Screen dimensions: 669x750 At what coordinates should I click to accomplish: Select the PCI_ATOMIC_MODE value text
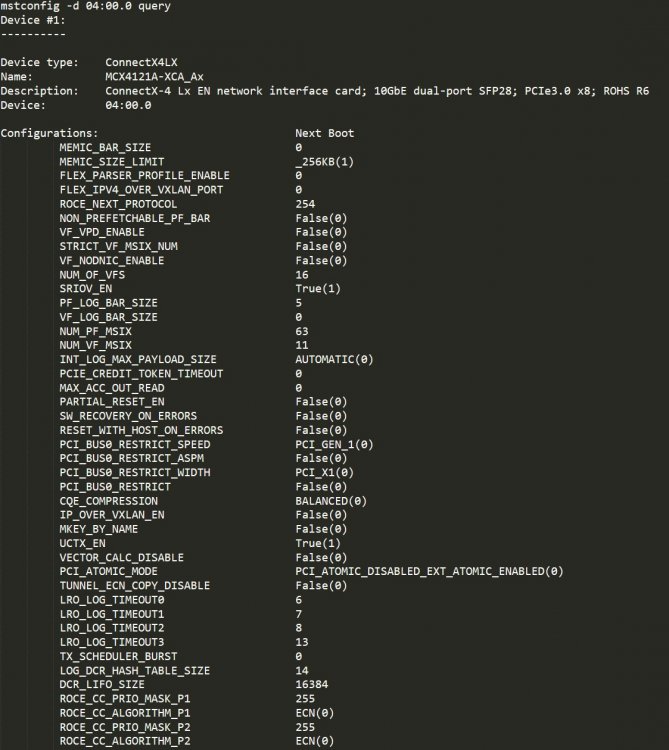[429, 571]
